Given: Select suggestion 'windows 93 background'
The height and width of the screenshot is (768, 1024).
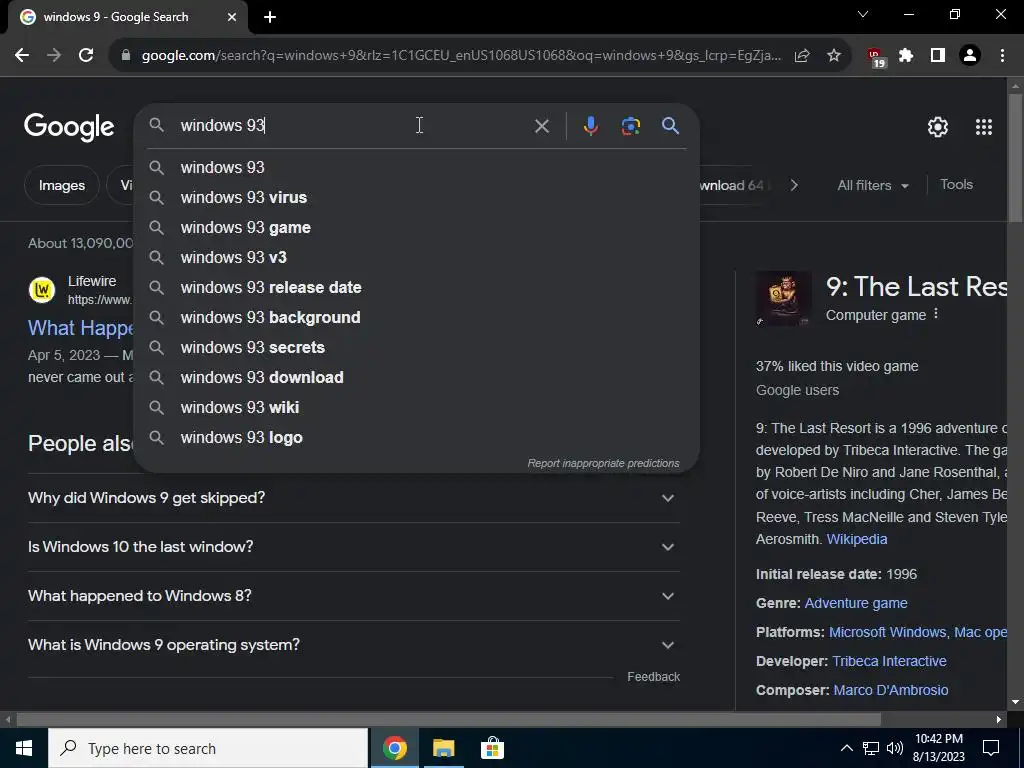Looking at the screenshot, I should coord(417,317).
